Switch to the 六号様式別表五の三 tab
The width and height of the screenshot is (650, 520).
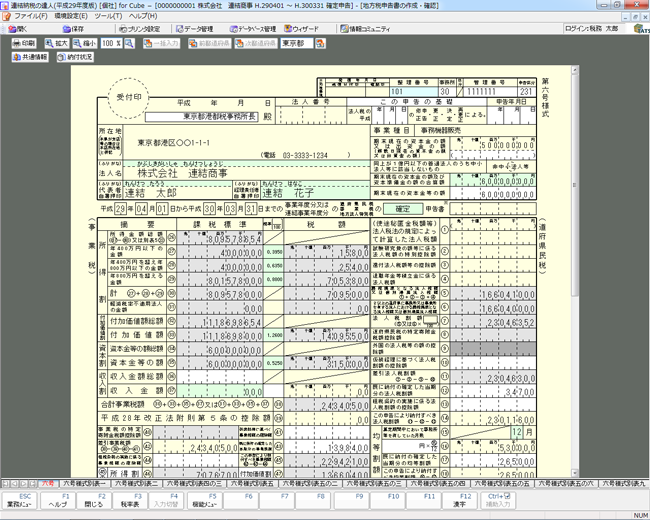pyautogui.click(x=374, y=484)
